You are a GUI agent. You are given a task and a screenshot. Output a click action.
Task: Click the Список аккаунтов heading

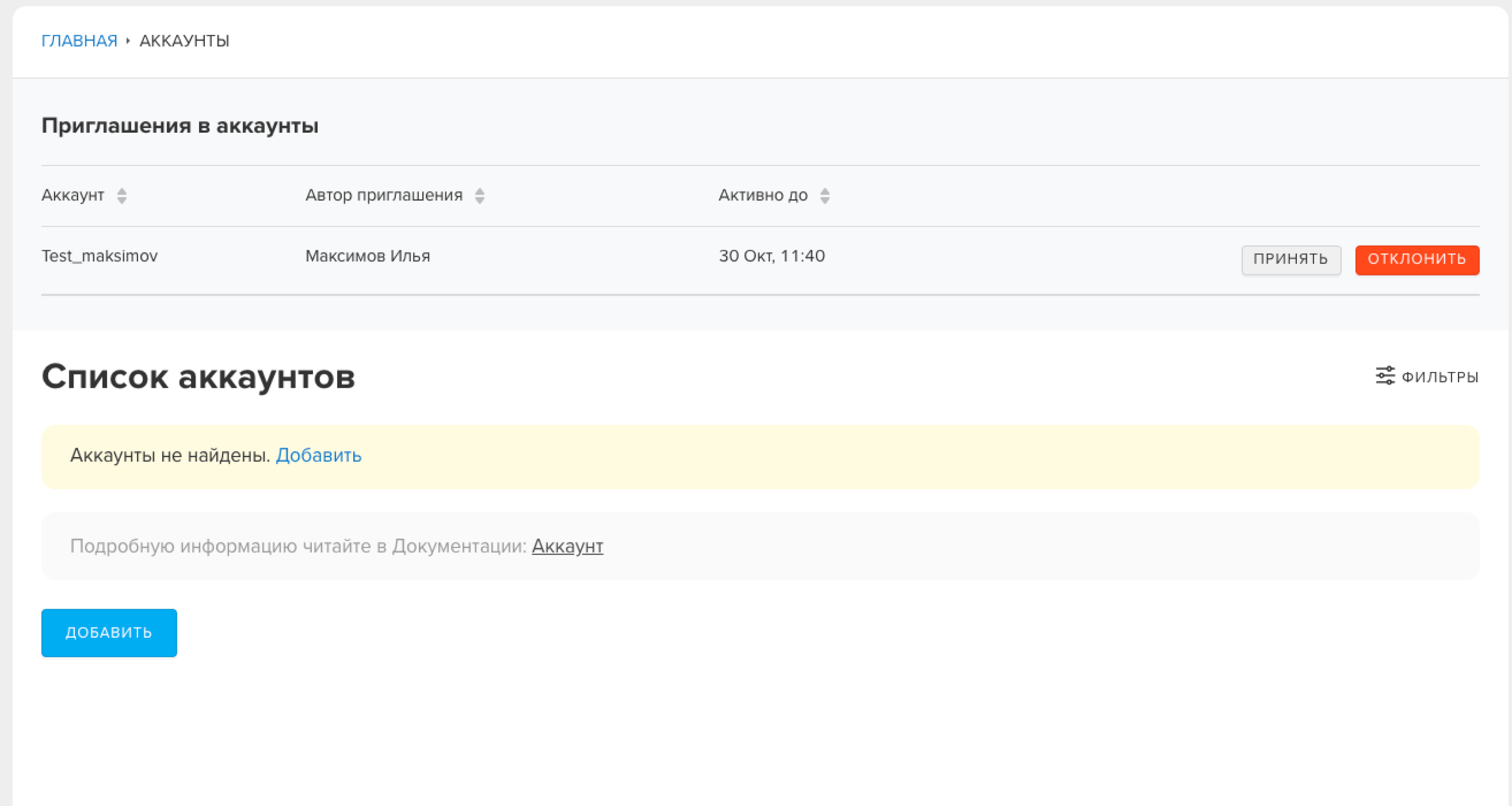(198, 376)
